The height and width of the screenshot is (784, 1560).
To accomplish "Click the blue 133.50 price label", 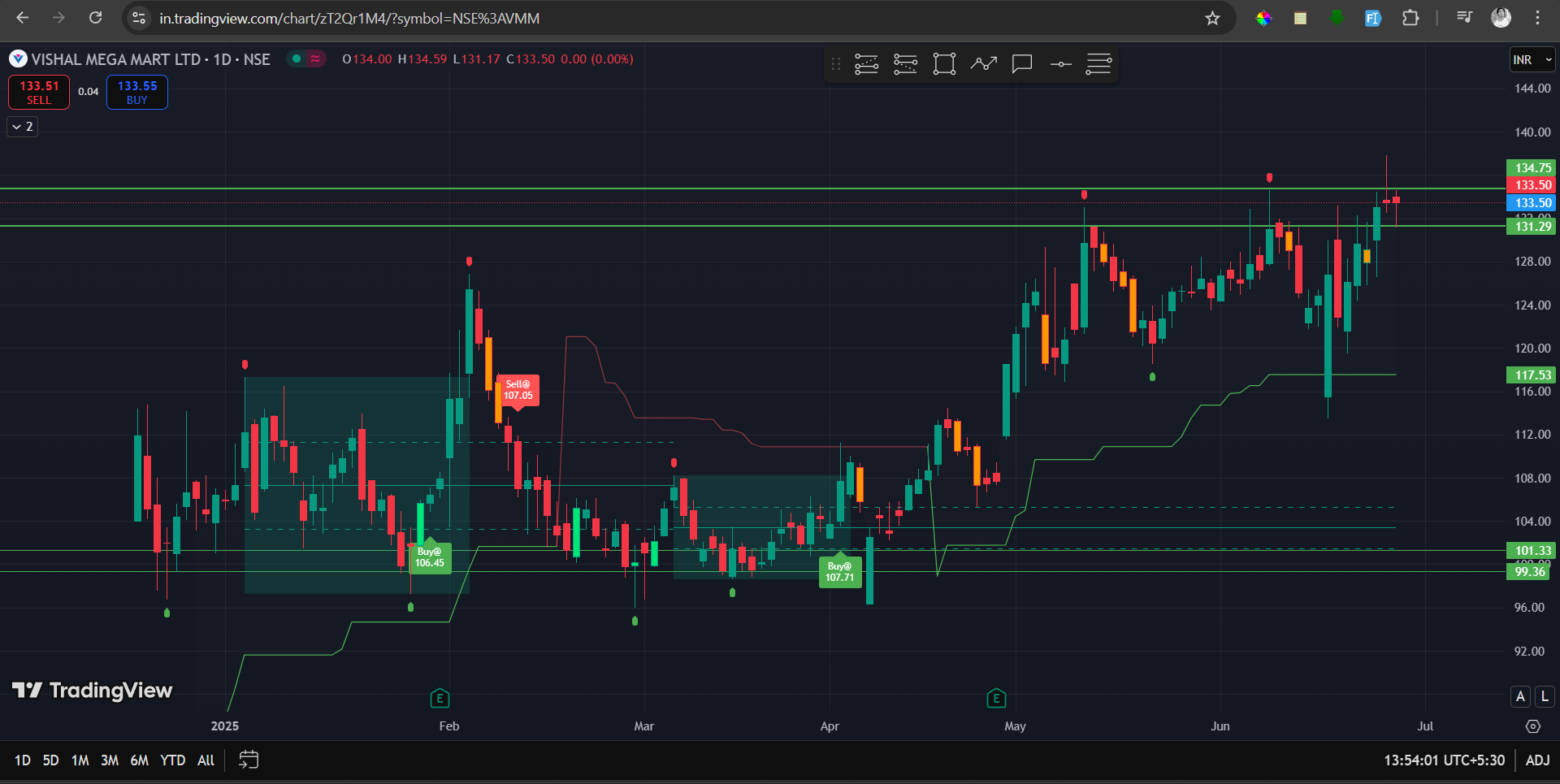I will pos(1531,203).
